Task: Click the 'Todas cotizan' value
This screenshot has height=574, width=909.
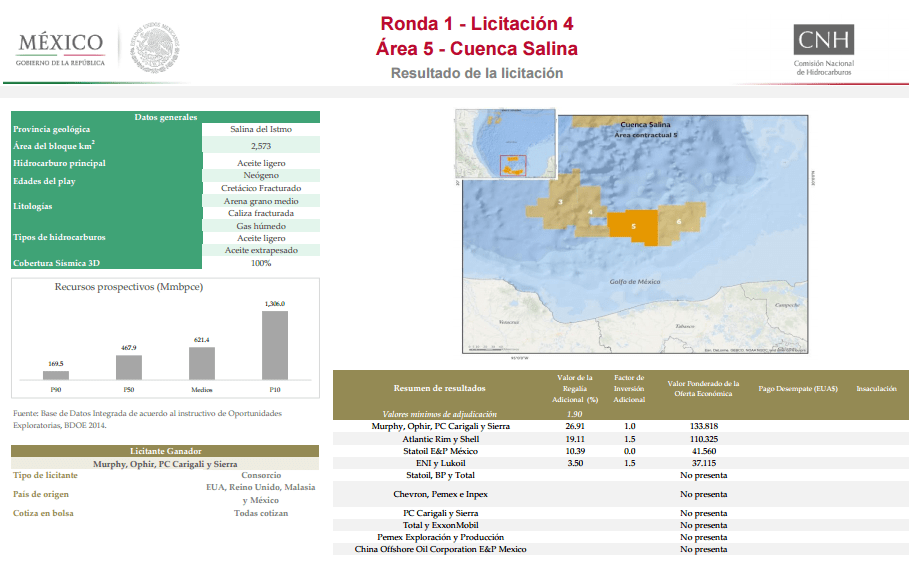Action: pos(261,514)
